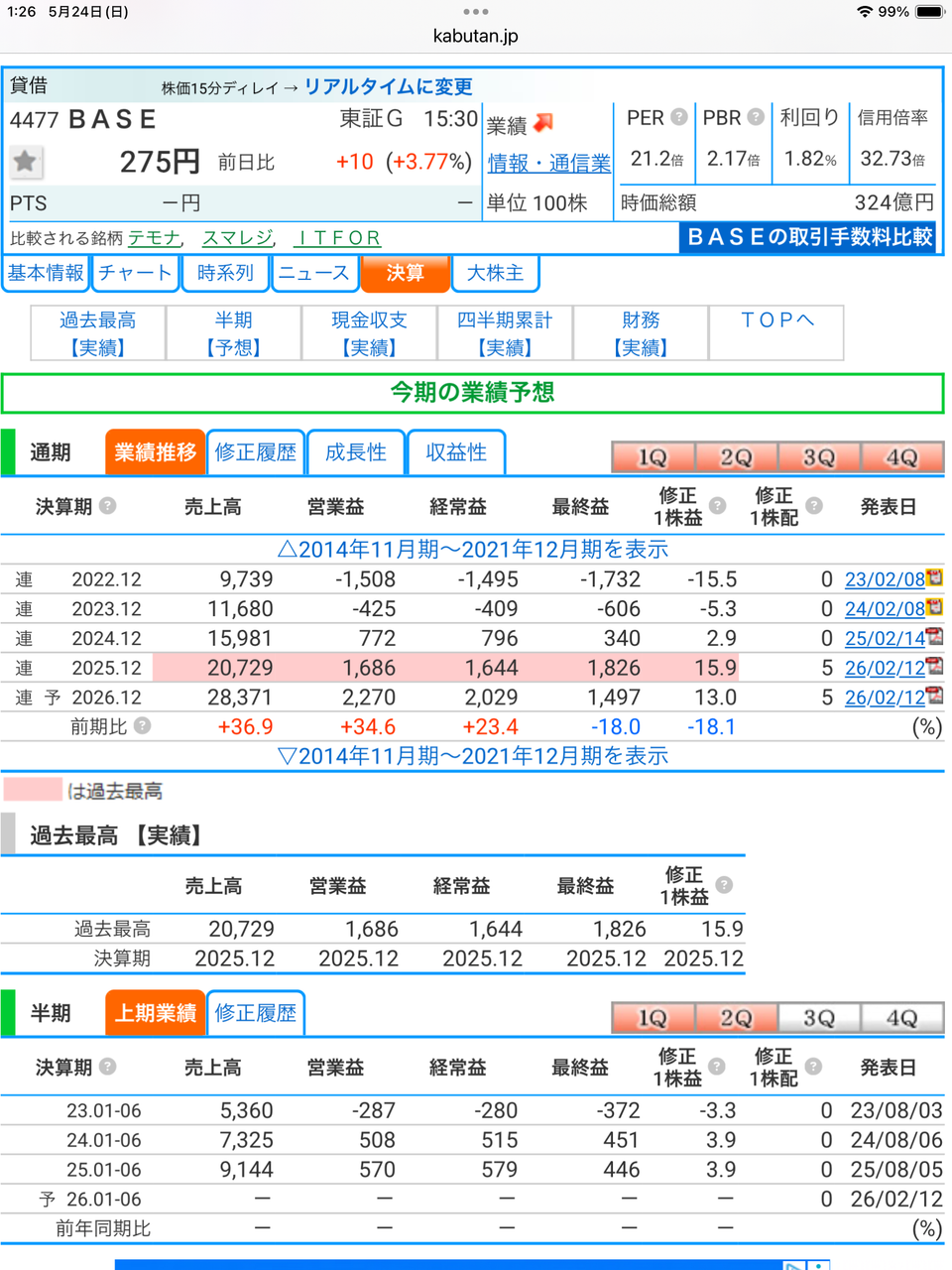Viewport: 952px width, 1270px height.
Task: Select 2Q button in 半期 section
Action: (736, 1018)
